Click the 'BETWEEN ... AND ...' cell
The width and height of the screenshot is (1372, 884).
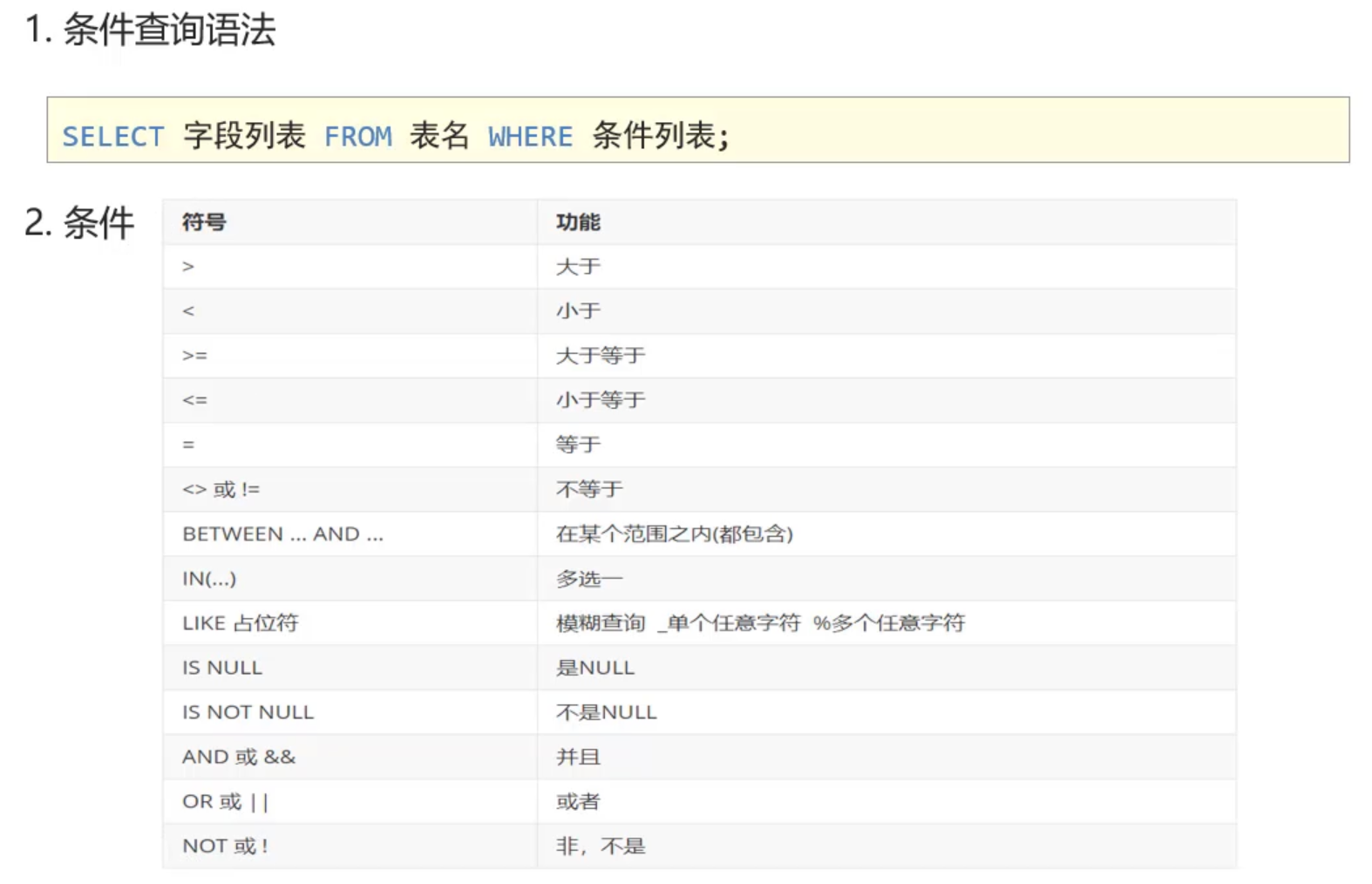pyautogui.click(x=350, y=534)
